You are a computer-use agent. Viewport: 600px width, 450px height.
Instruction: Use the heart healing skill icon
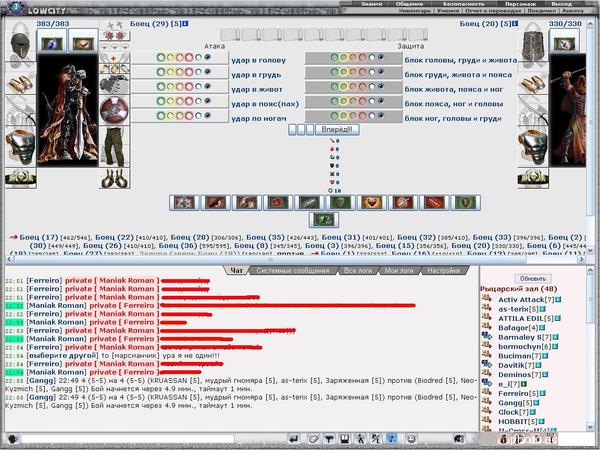(371, 202)
